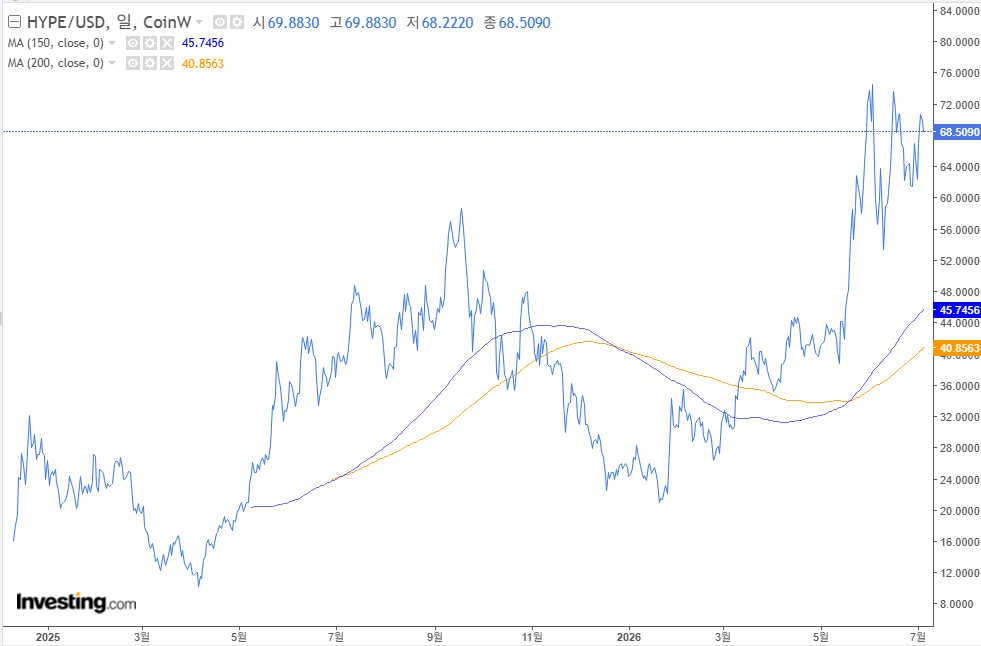Click the 56.0000 price axis label

click(960, 230)
